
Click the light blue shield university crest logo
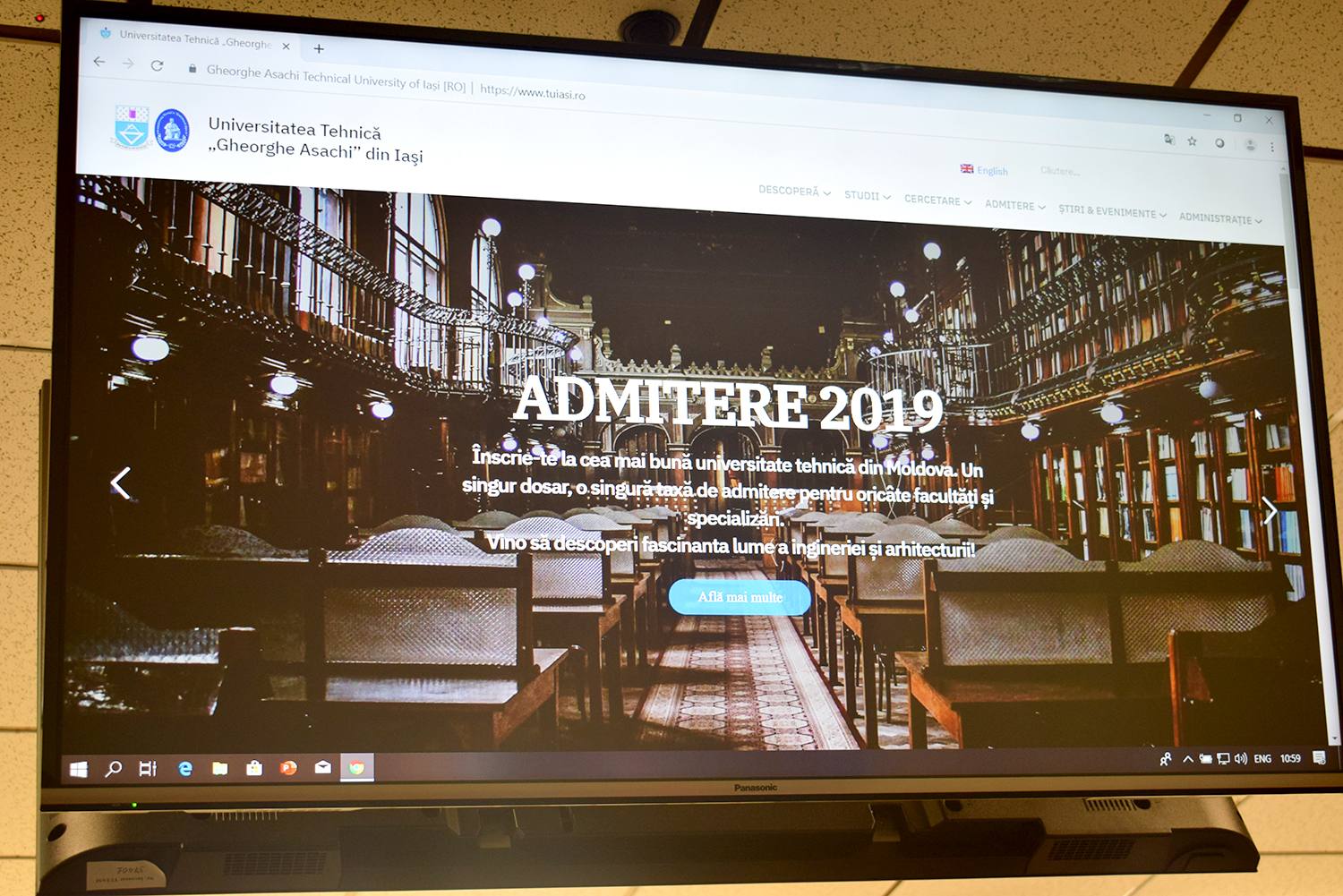pos(132,127)
